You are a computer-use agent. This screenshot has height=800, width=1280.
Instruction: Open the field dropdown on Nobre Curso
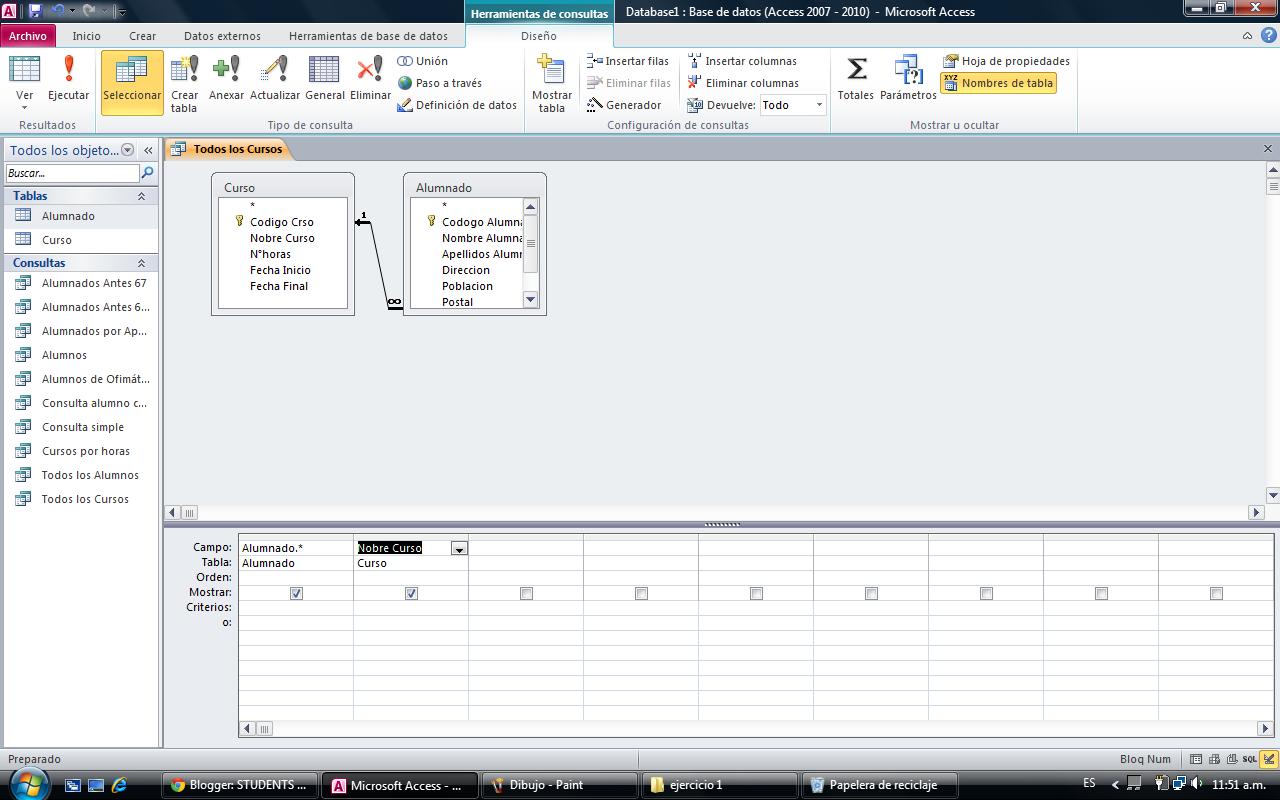[459, 548]
